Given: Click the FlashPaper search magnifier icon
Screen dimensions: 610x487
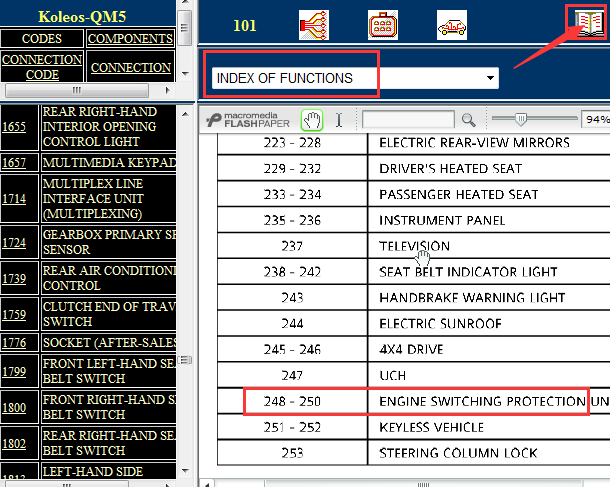Looking at the screenshot, I should coord(468,120).
